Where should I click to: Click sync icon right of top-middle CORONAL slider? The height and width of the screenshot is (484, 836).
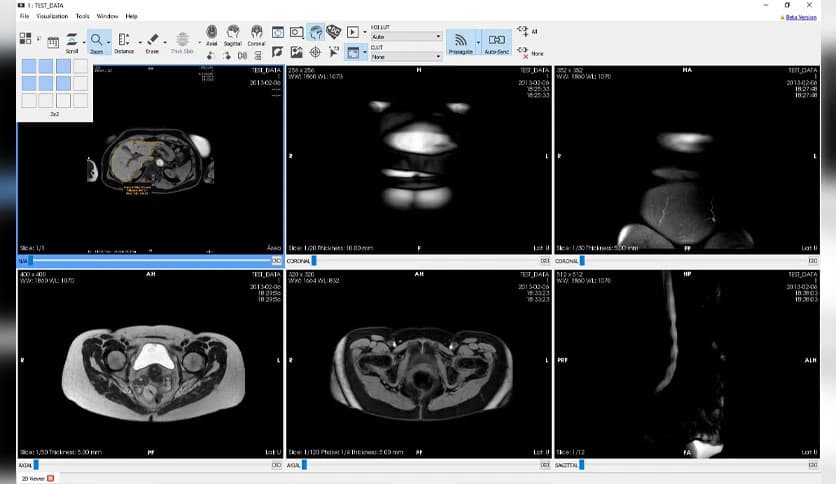545,261
